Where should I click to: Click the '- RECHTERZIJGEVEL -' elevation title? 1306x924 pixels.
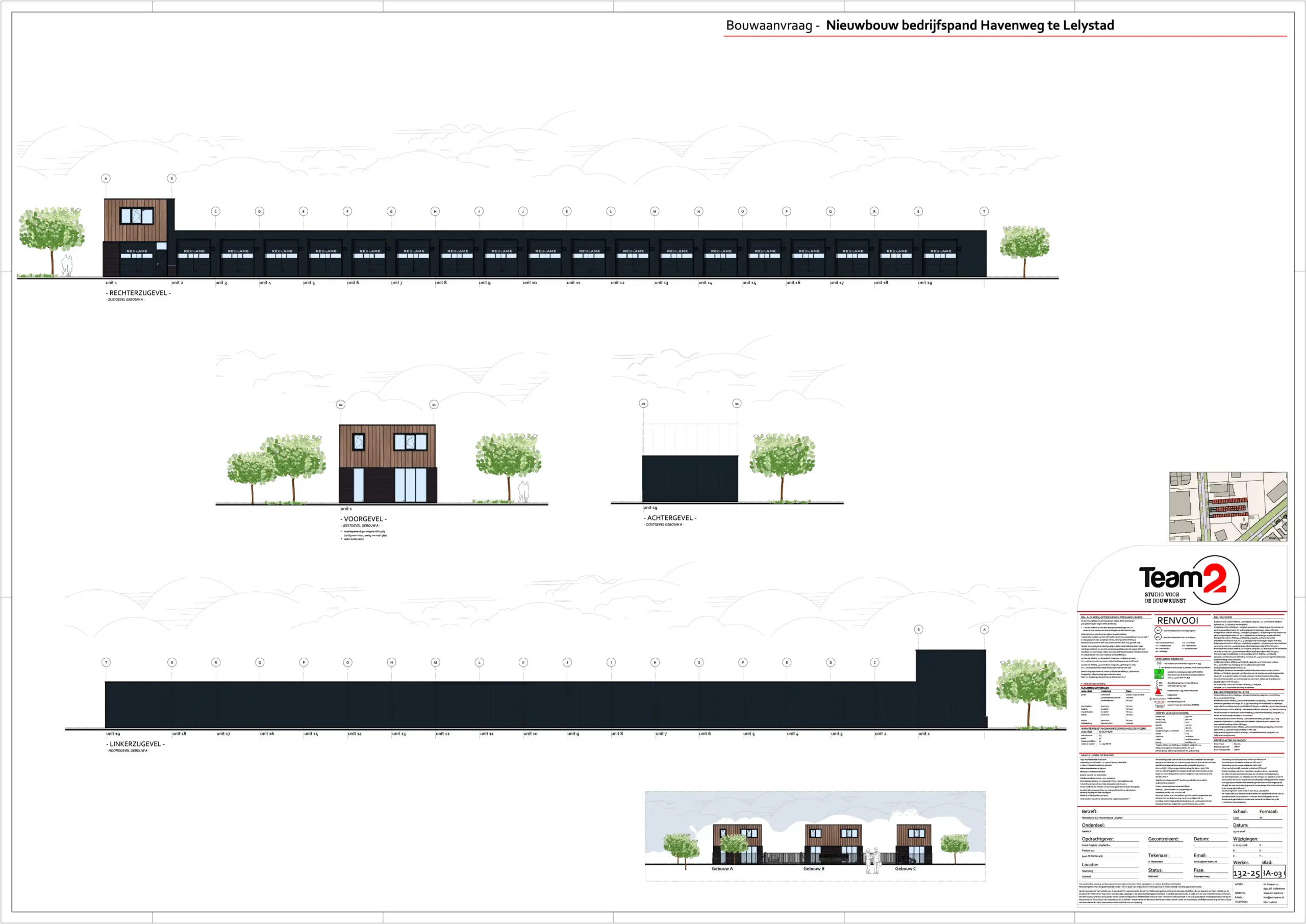pos(138,293)
